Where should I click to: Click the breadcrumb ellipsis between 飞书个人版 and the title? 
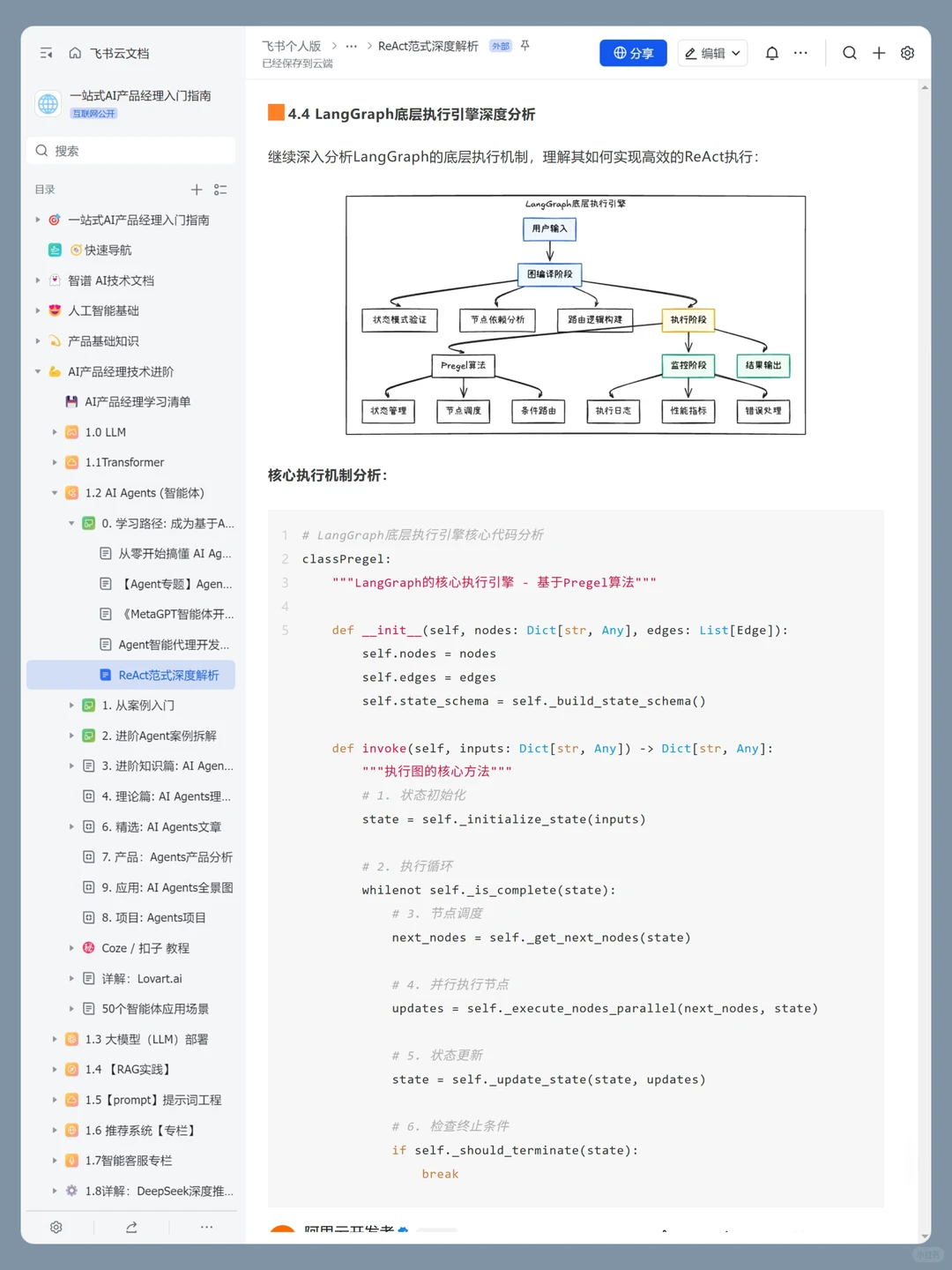click(x=352, y=46)
